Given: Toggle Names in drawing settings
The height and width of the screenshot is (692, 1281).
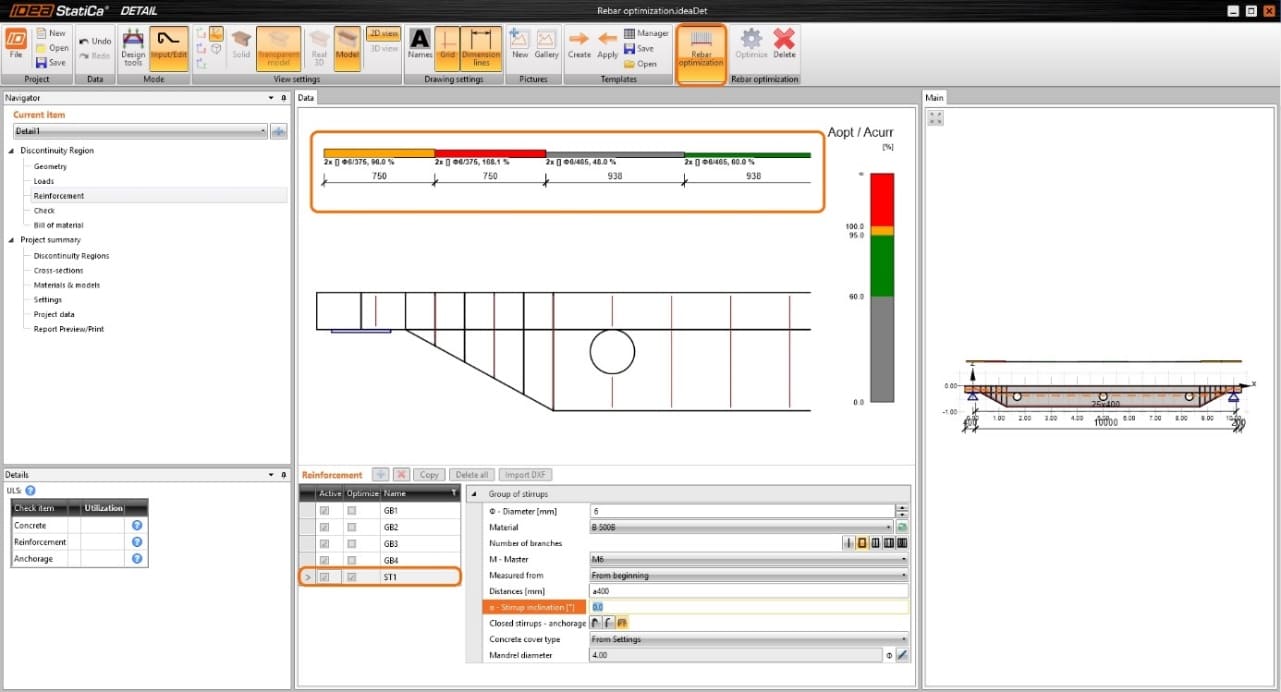Looking at the screenshot, I should click(x=420, y=46).
